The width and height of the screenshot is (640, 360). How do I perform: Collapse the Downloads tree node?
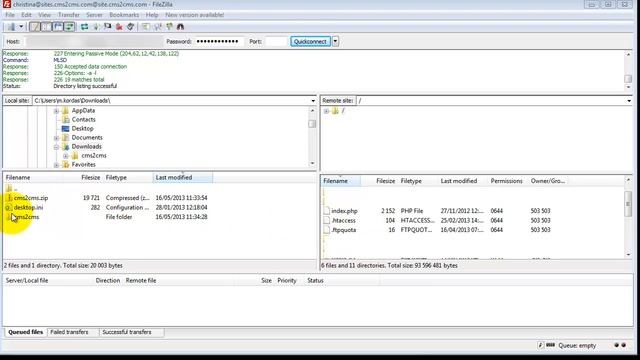click(x=56, y=147)
